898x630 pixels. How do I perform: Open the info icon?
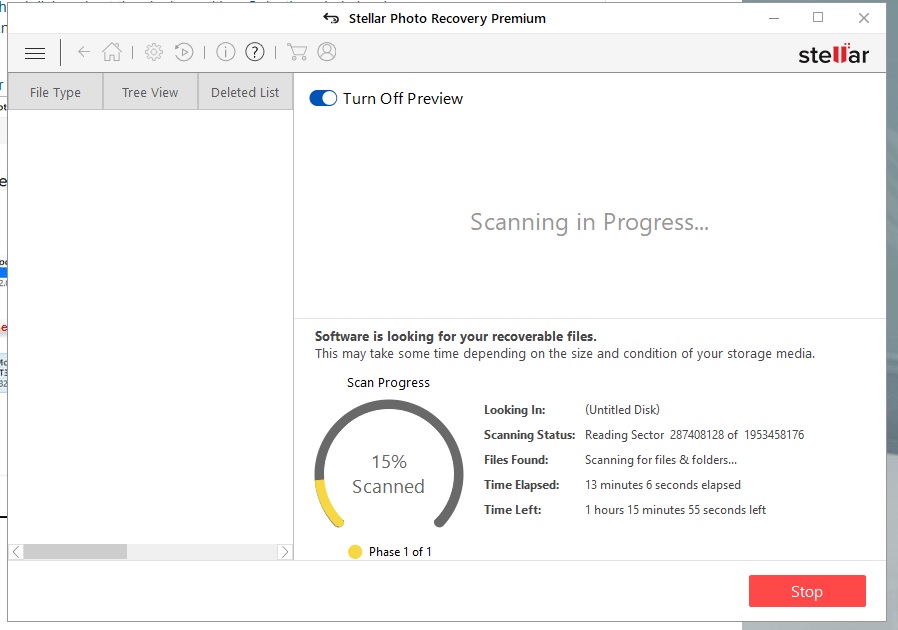coord(226,52)
